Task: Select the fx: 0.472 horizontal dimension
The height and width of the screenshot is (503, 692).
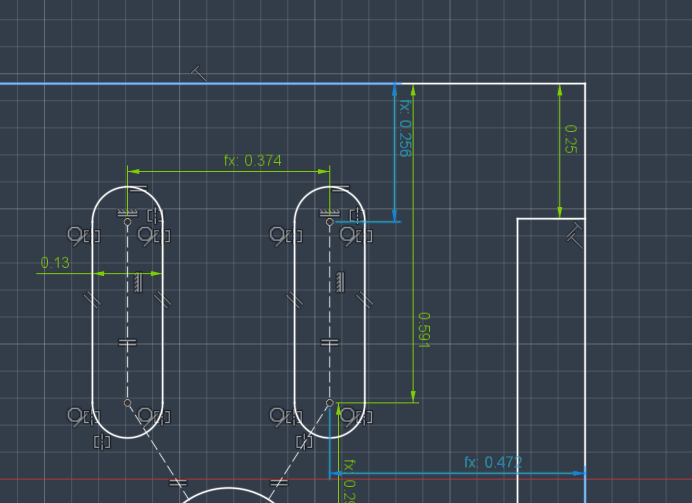Action: coord(493,462)
